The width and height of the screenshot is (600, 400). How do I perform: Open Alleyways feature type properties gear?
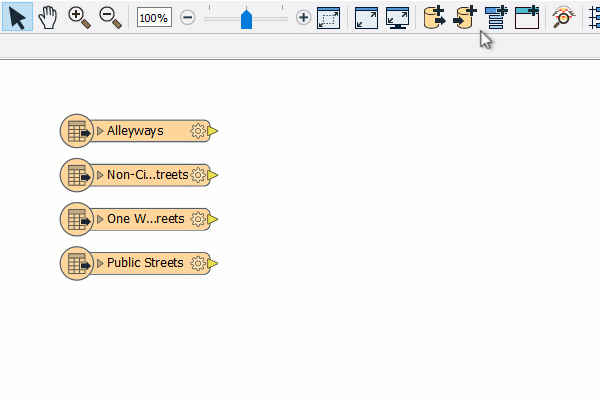pyautogui.click(x=198, y=131)
